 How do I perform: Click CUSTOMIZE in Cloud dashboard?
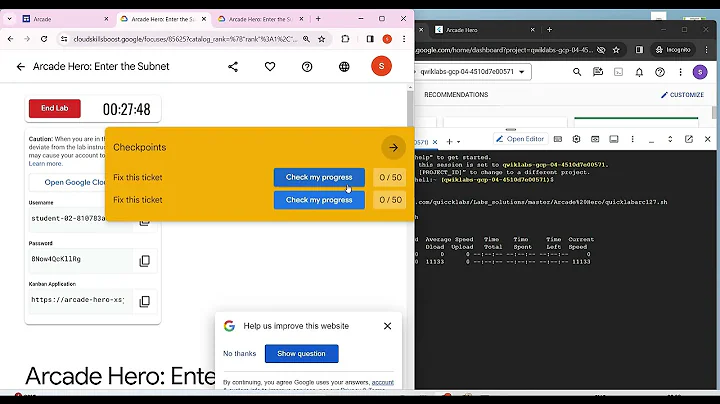[x=682, y=95]
